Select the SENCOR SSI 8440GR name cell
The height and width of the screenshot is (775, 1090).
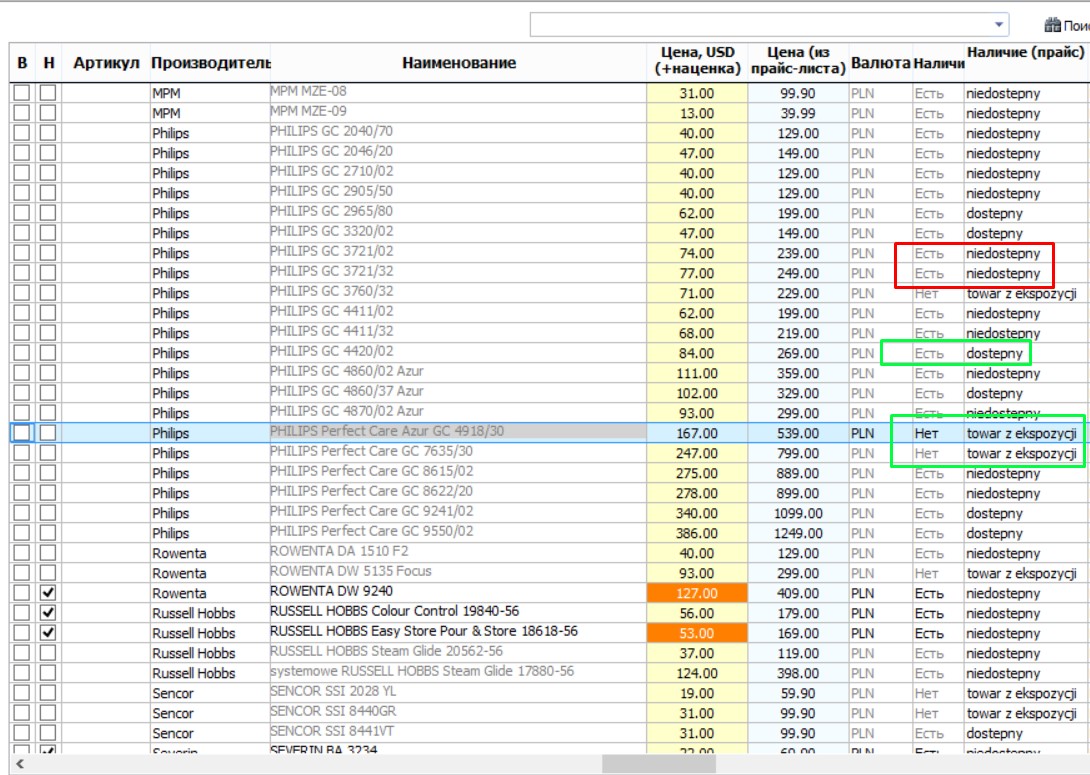tap(458, 712)
